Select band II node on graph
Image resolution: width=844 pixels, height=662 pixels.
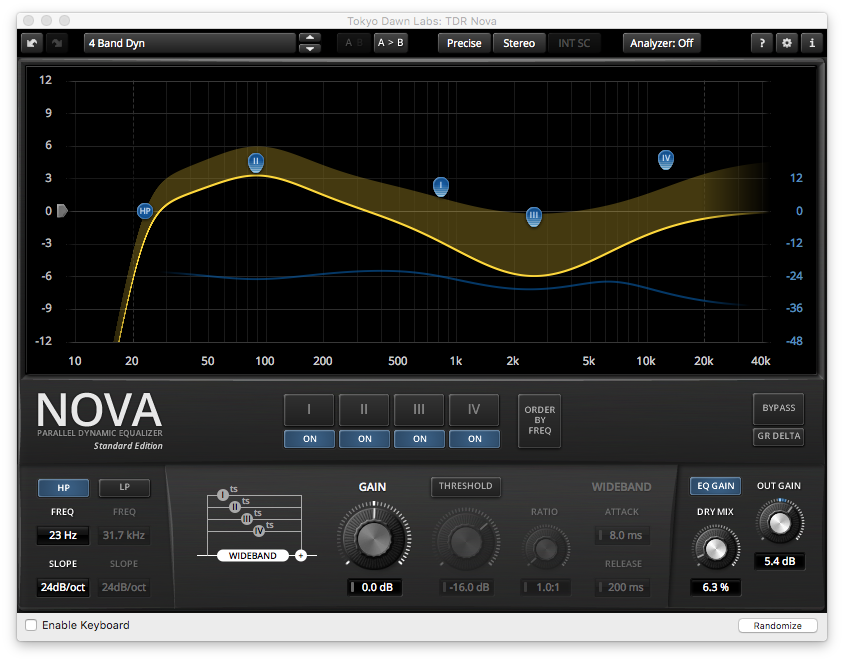(x=256, y=162)
